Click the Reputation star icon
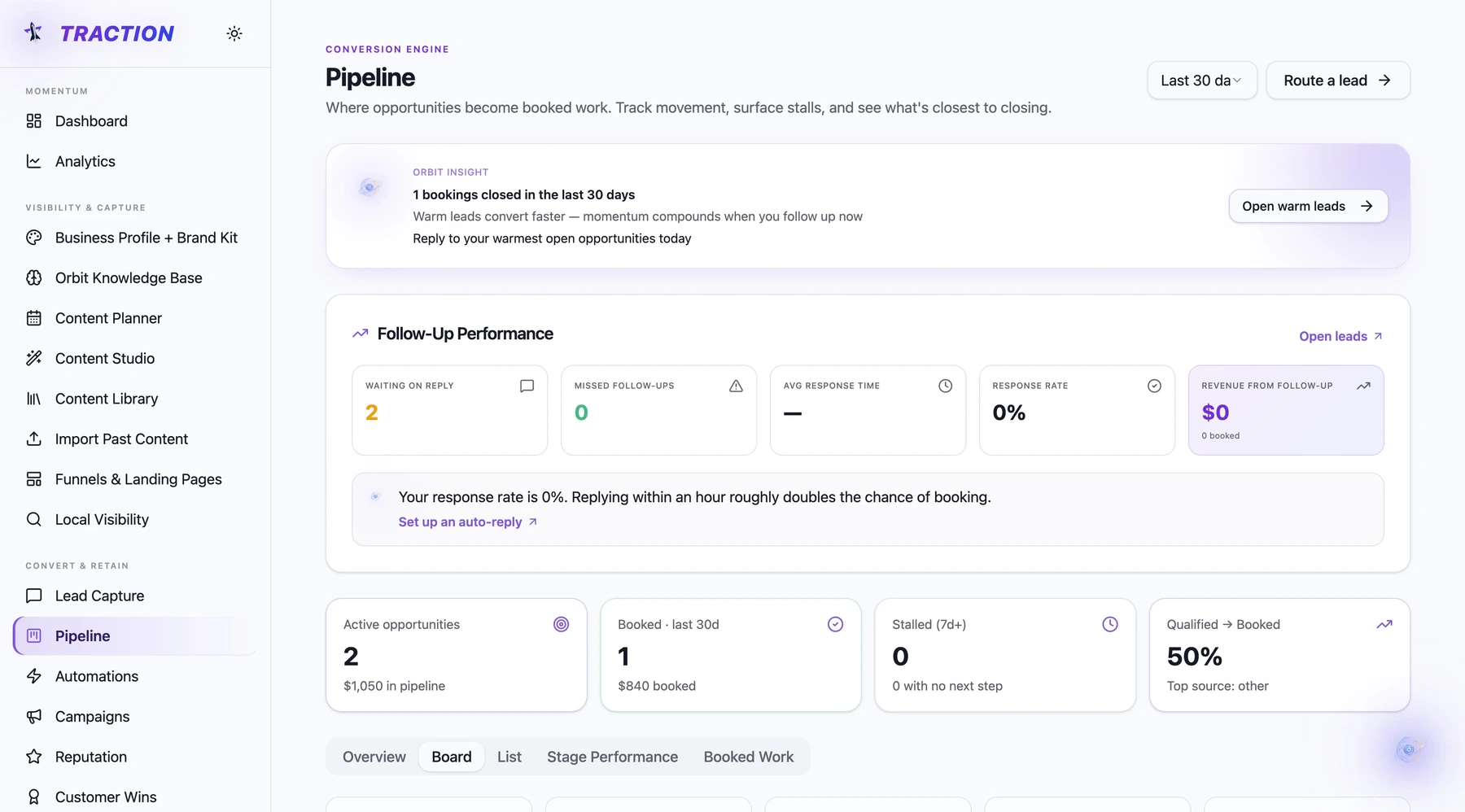 coord(33,757)
